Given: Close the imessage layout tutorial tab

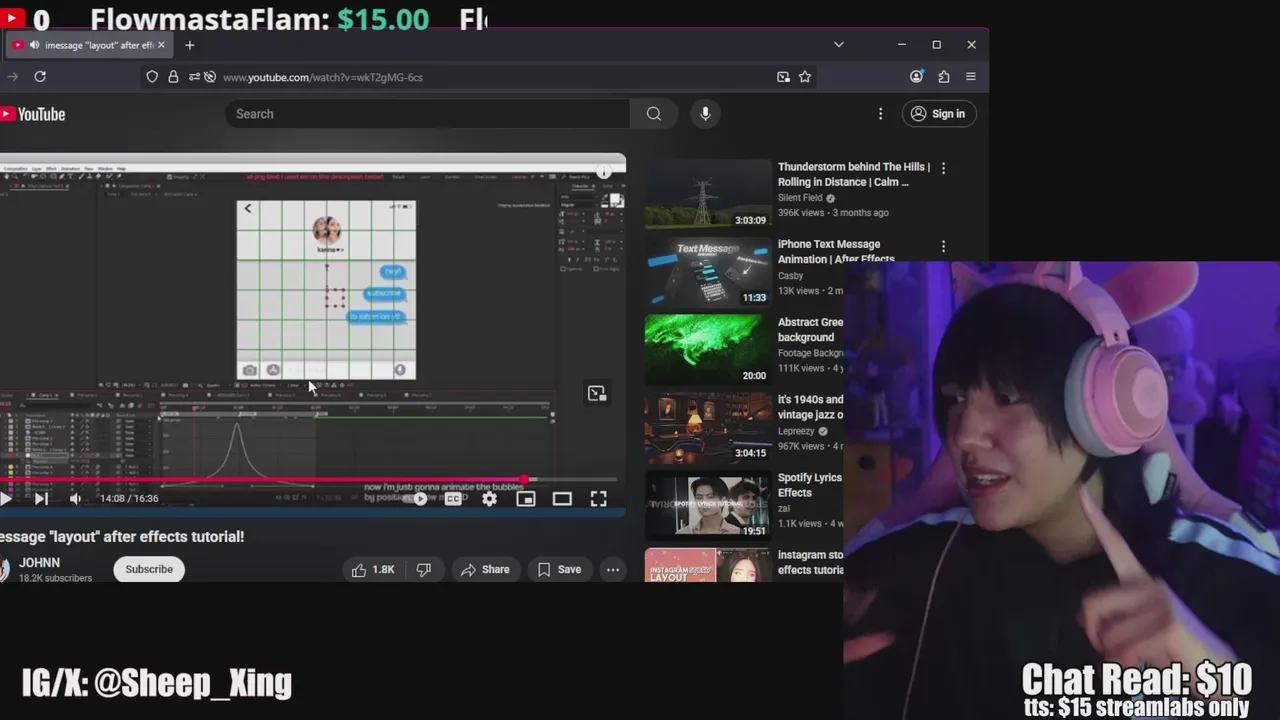Looking at the screenshot, I should pyautogui.click(x=161, y=45).
